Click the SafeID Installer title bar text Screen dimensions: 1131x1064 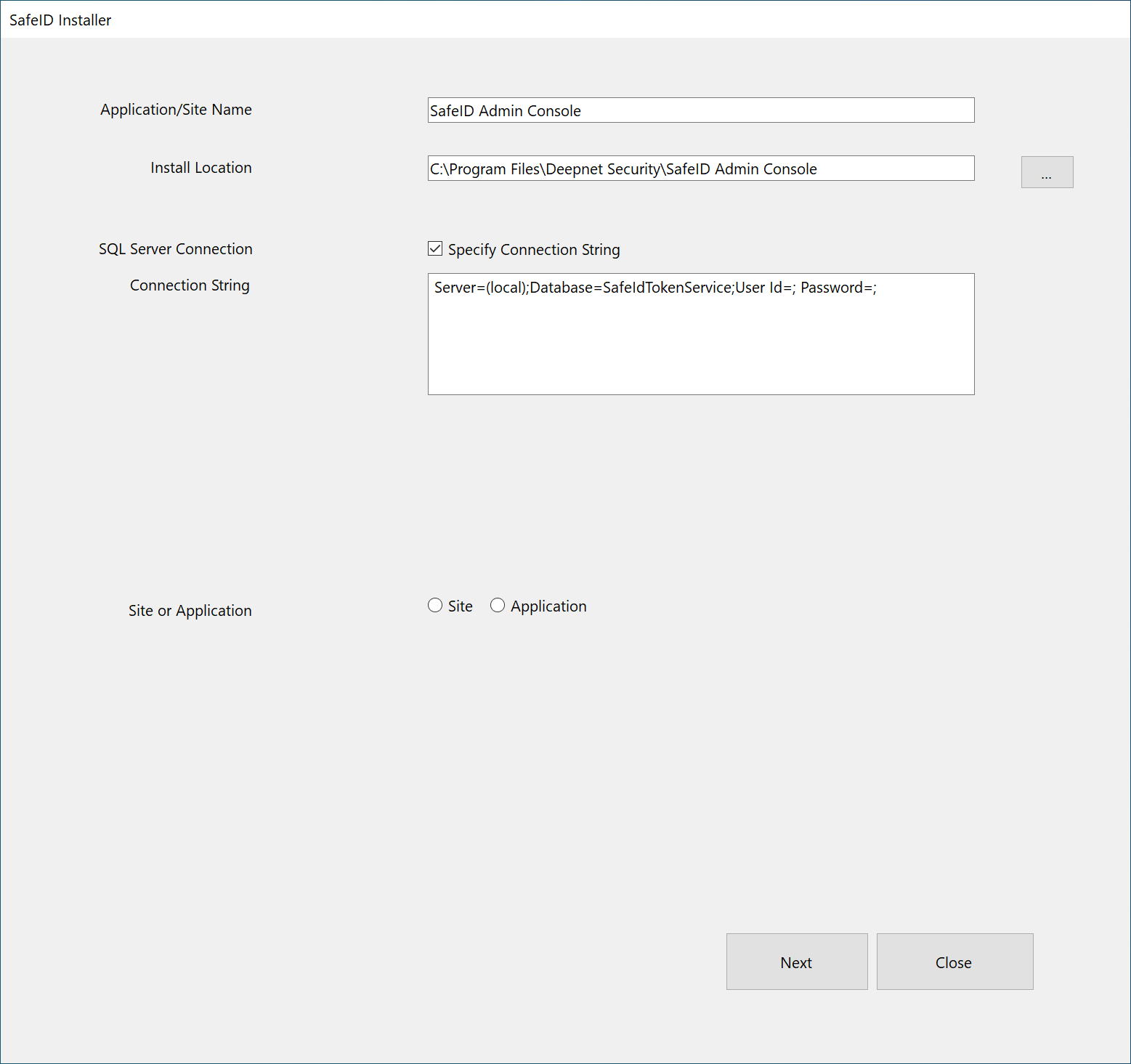point(60,20)
